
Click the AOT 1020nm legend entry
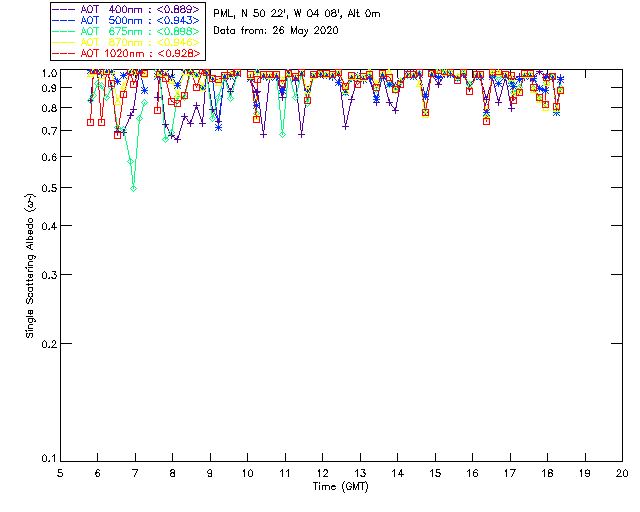click(126, 53)
